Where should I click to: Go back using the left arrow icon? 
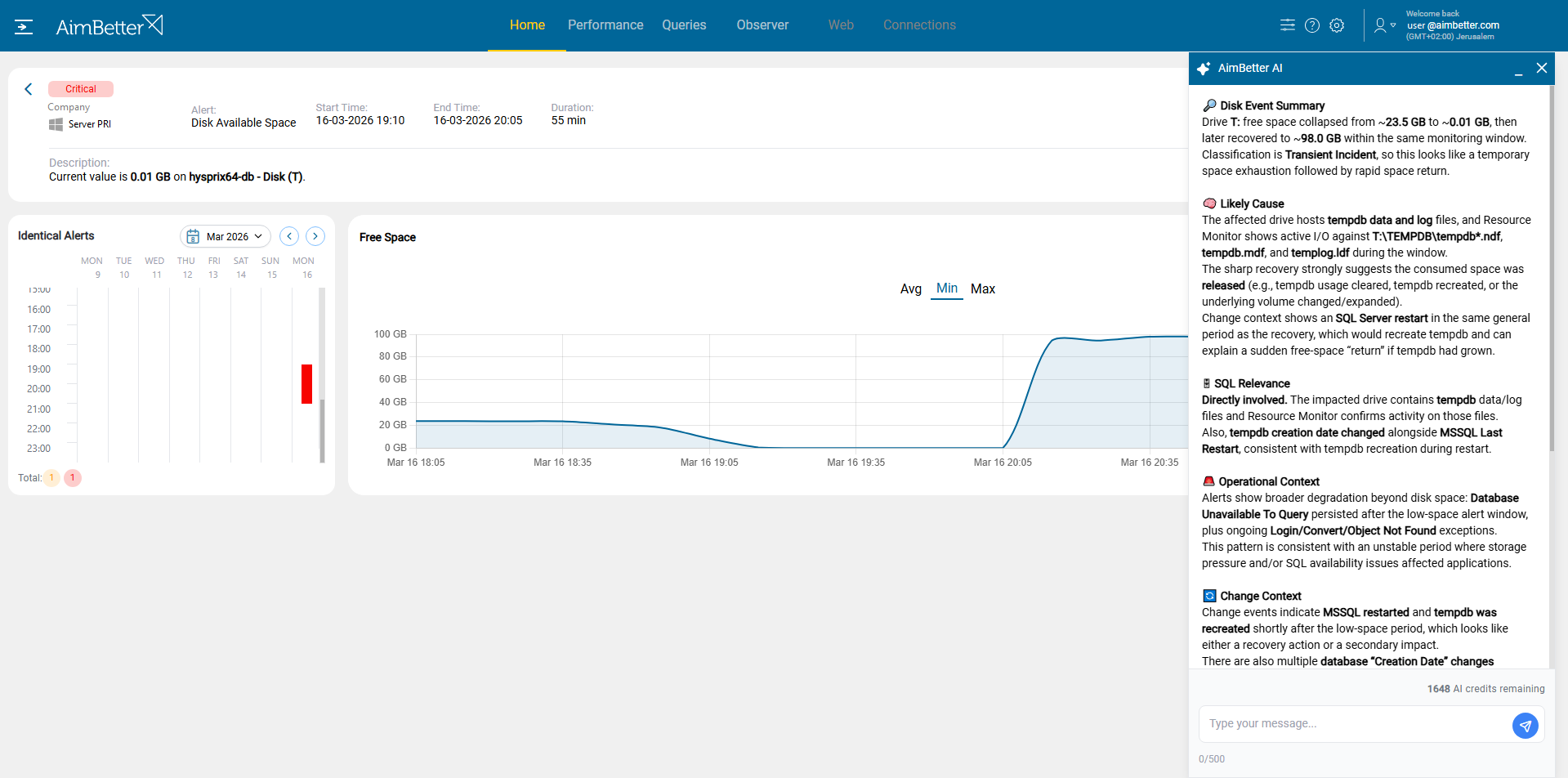[29, 89]
